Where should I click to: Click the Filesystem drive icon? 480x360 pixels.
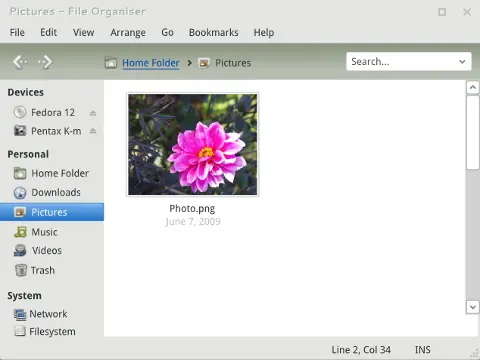[20, 331]
